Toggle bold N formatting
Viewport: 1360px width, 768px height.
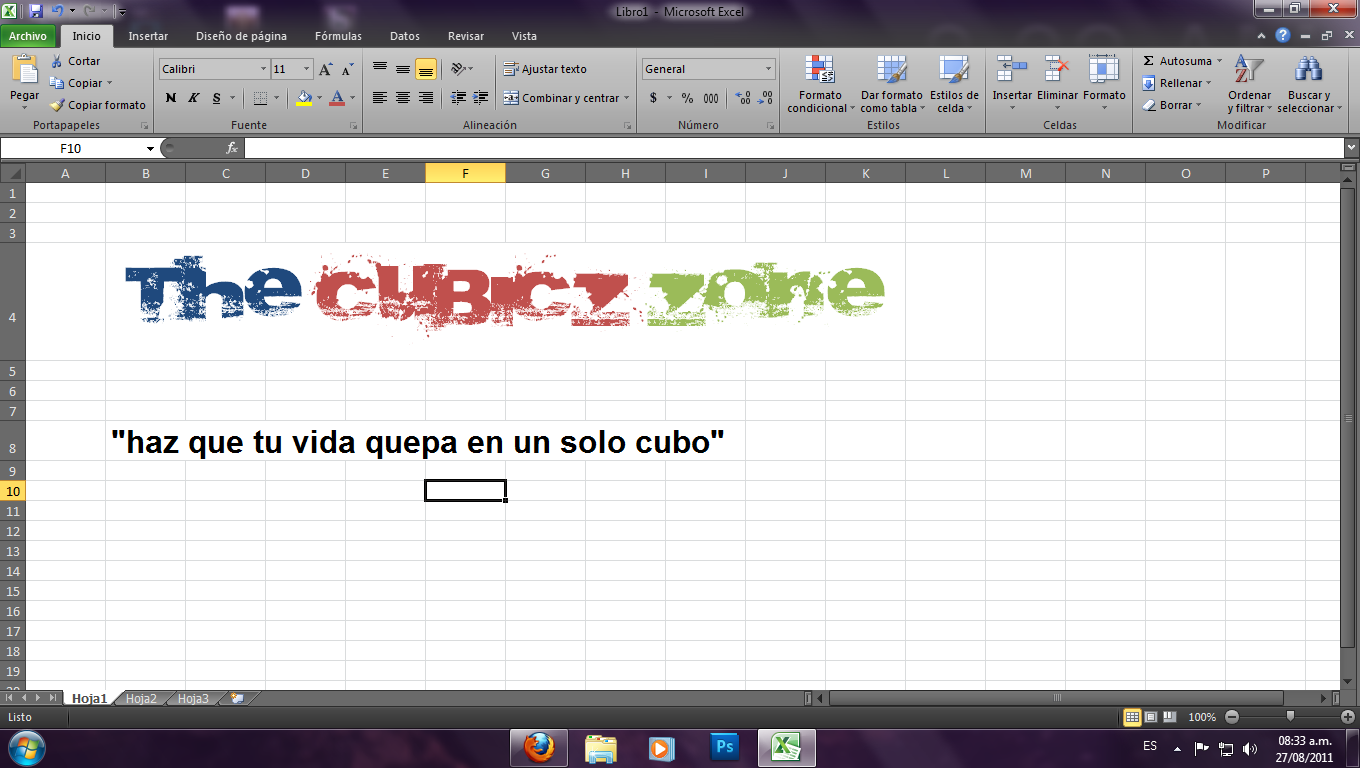coord(171,98)
